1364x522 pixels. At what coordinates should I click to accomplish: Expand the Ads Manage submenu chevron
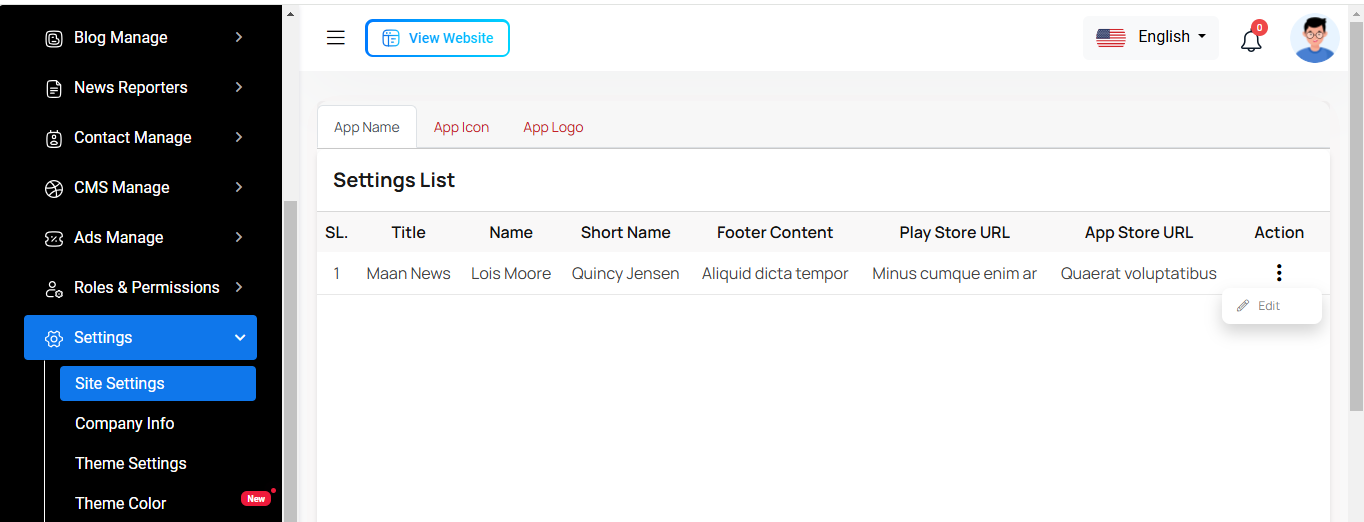pyautogui.click(x=239, y=237)
